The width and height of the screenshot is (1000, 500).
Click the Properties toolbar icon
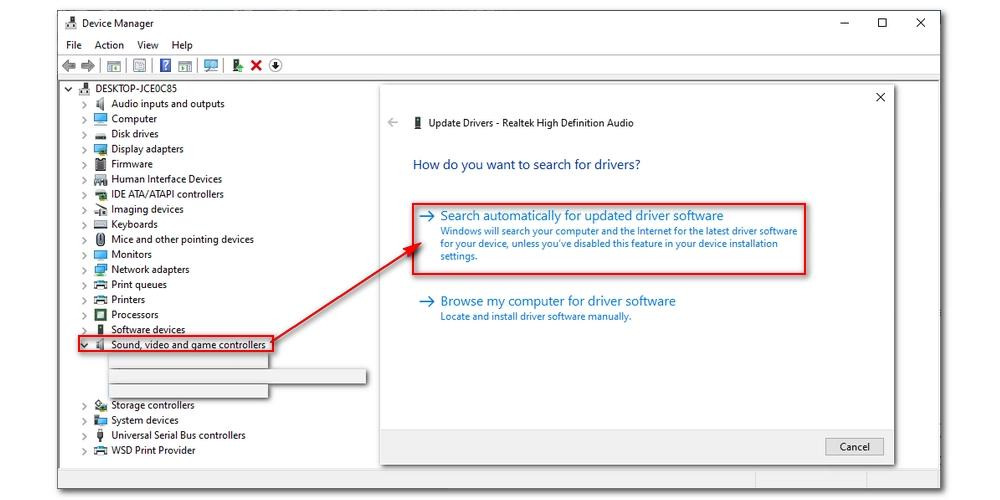pyautogui.click(x=140, y=66)
